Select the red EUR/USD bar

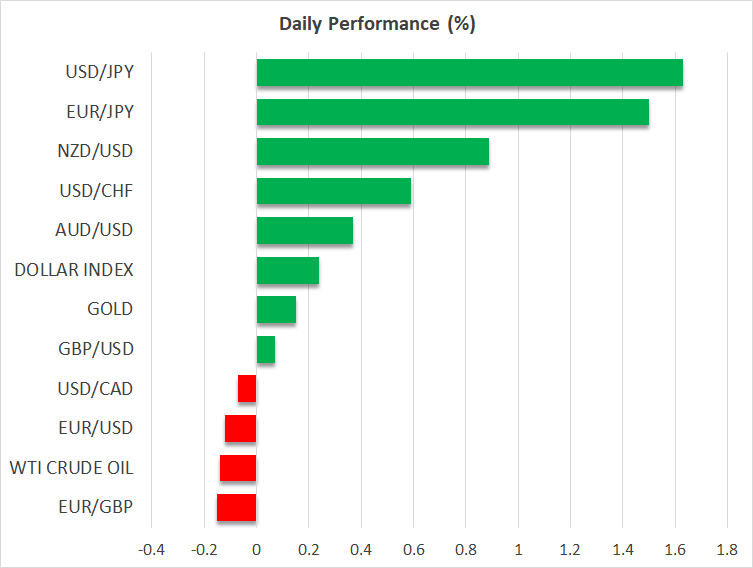pos(240,428)
